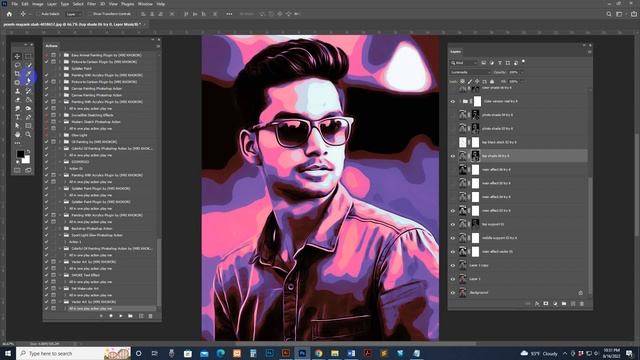Open the Plugins menu

[x=127, y=4]
